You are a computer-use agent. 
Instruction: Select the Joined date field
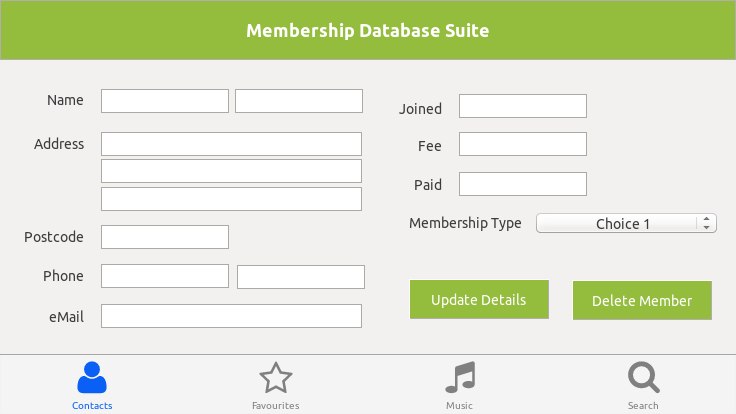click(x=523, y=106)
